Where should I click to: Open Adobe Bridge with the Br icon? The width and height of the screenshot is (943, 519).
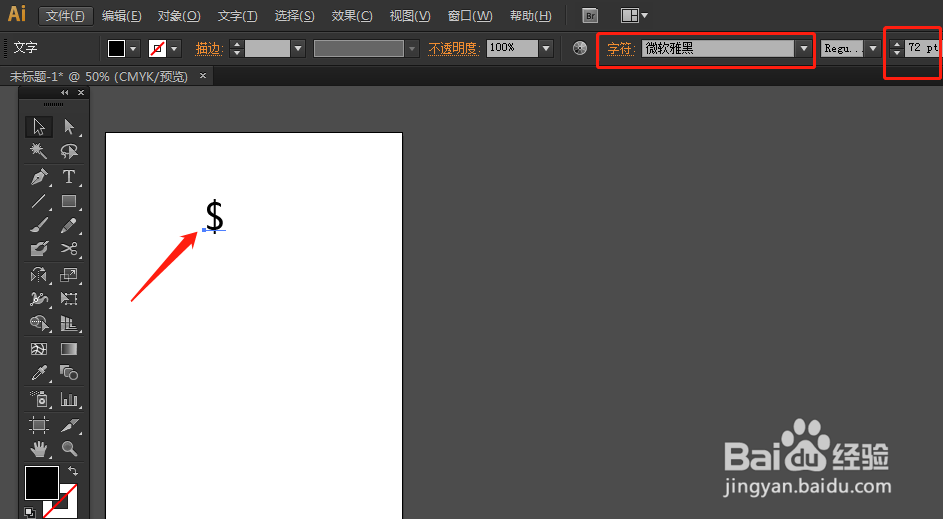tap(590, 16)
